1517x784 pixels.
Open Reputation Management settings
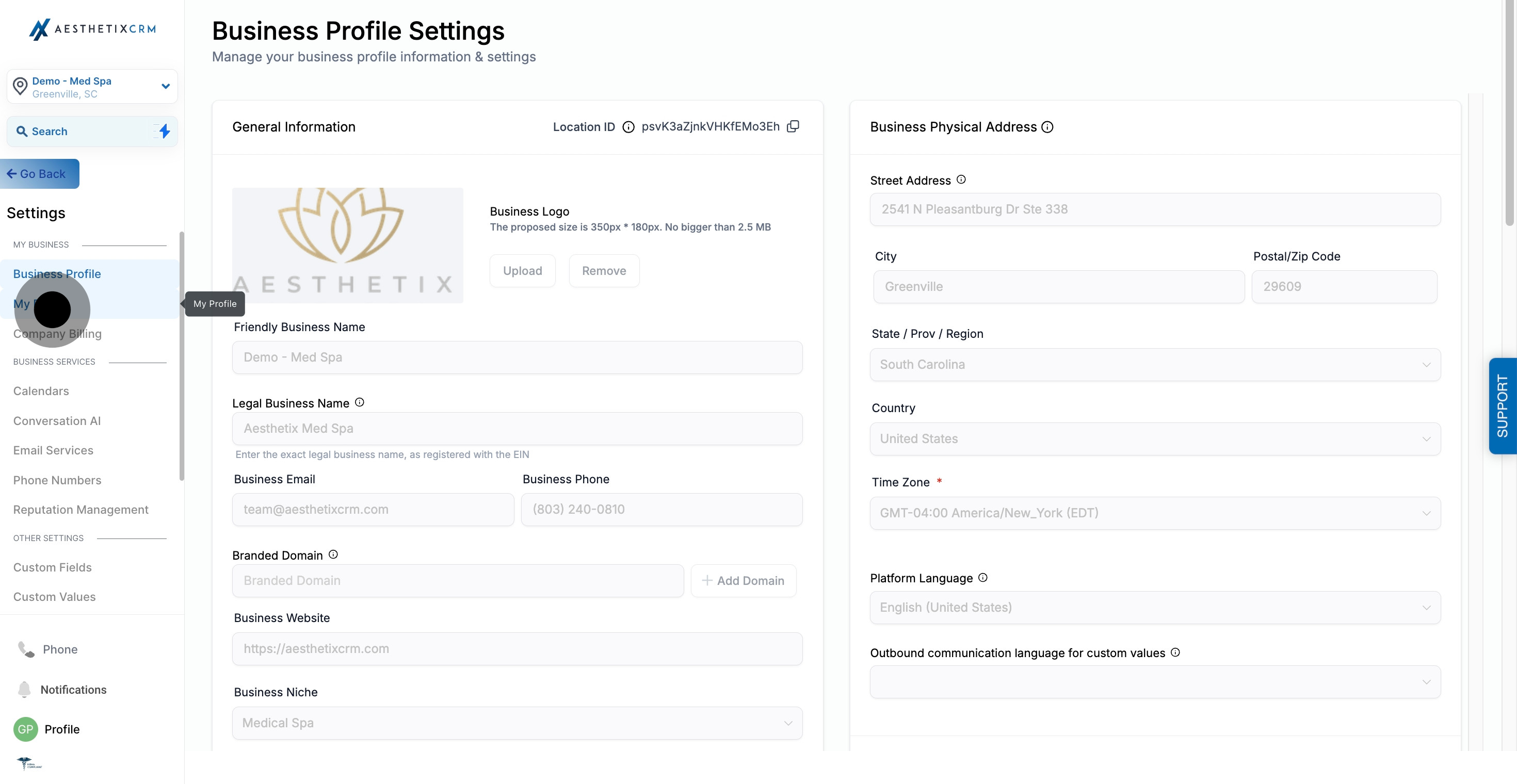(80, 510)
